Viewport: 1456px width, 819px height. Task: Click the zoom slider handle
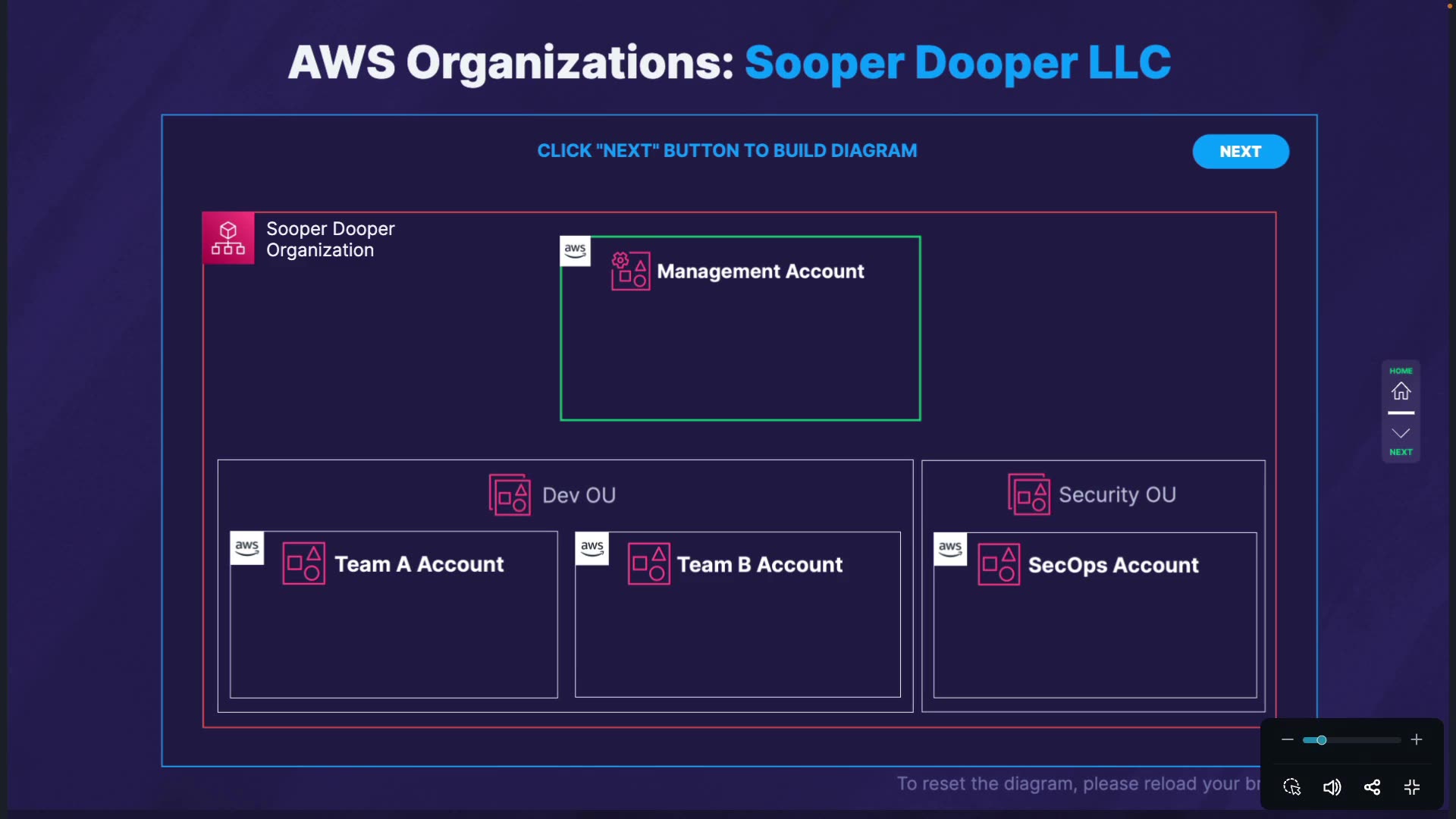pos(1321,740)
